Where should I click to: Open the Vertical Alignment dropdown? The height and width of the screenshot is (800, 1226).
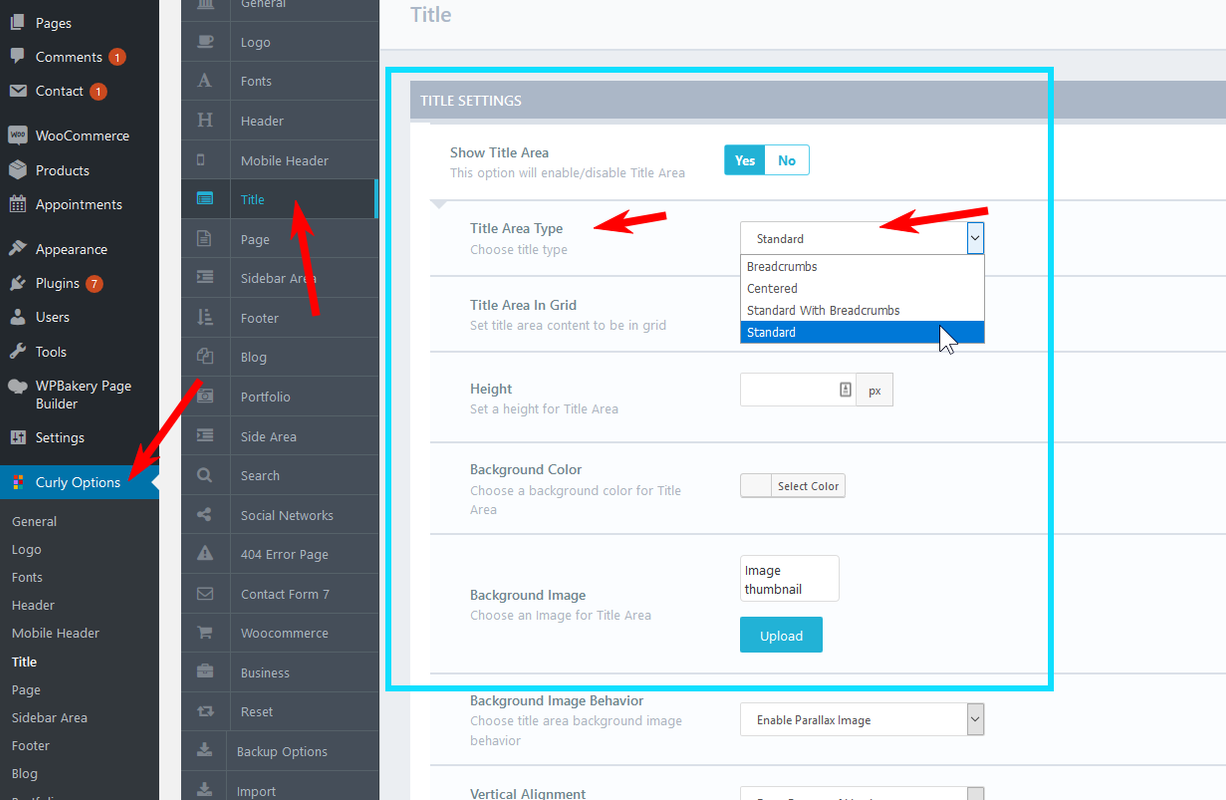[862, 794]
